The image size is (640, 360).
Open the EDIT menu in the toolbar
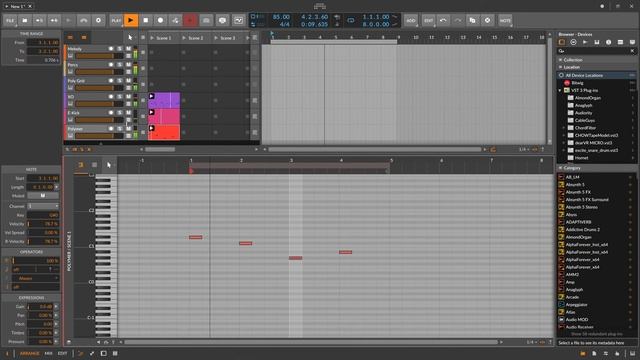[x=429, y=20]
